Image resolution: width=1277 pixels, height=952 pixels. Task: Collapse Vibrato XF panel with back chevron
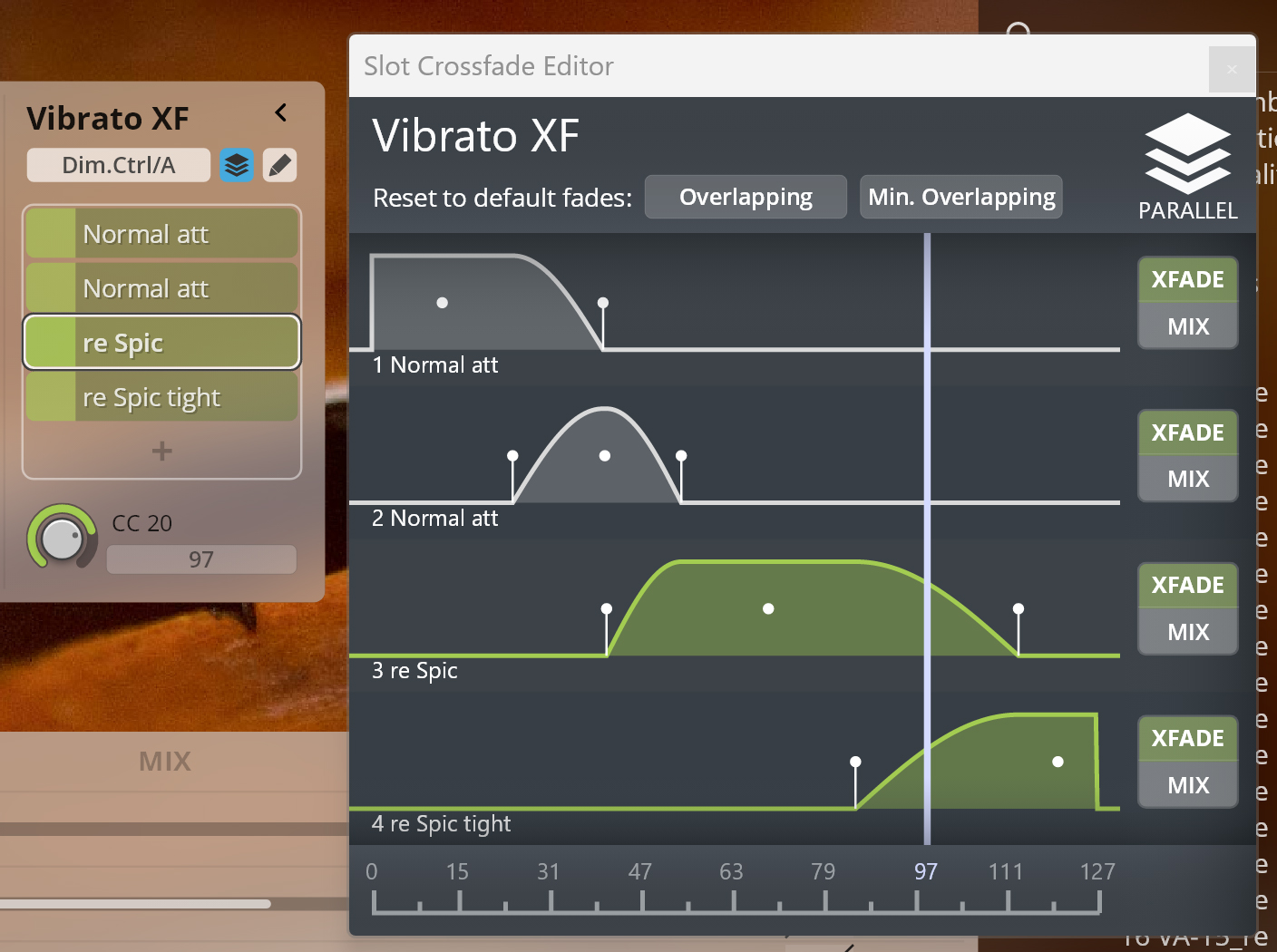pyautogui.click(x=281, y=112)
